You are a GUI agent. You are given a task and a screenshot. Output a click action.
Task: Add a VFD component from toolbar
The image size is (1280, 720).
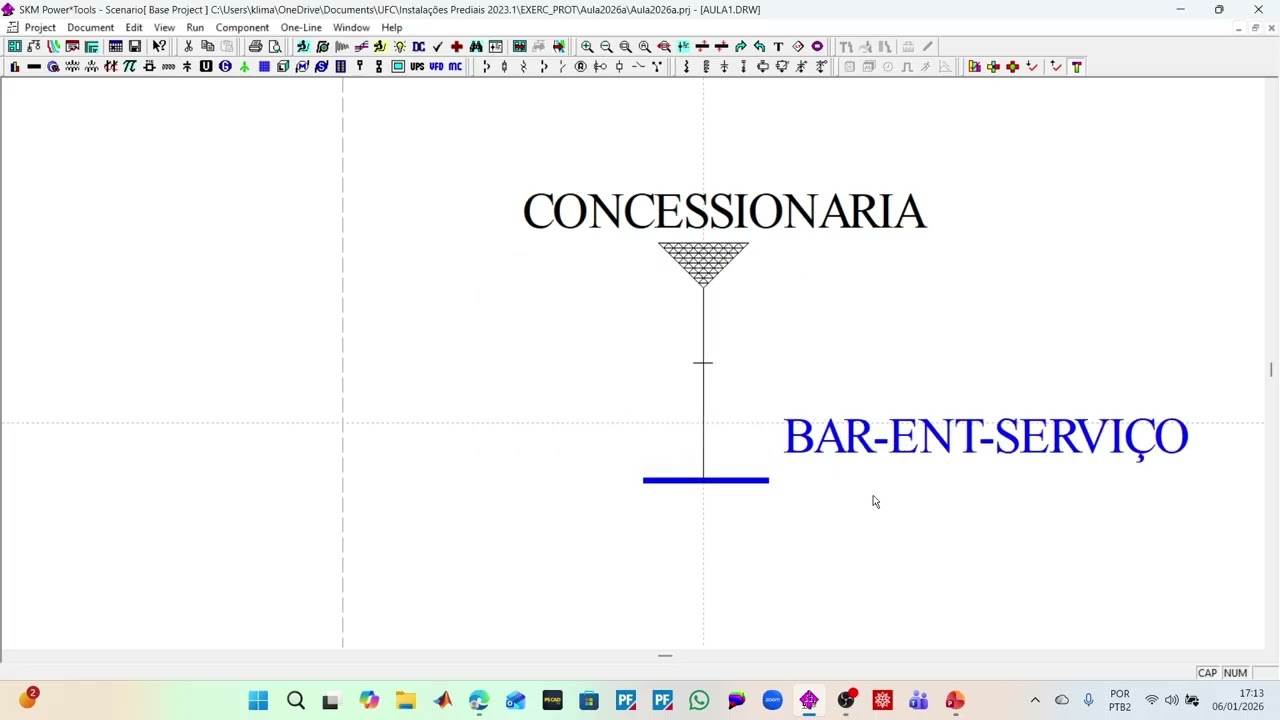436,67
